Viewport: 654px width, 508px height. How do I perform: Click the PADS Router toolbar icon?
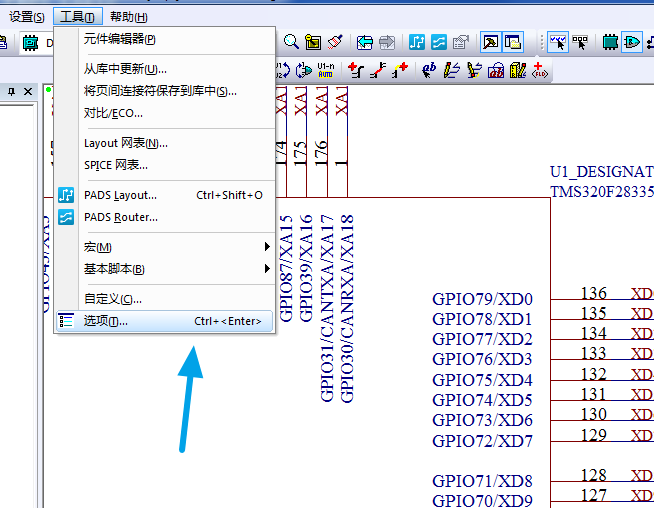(x=439, y=42)
